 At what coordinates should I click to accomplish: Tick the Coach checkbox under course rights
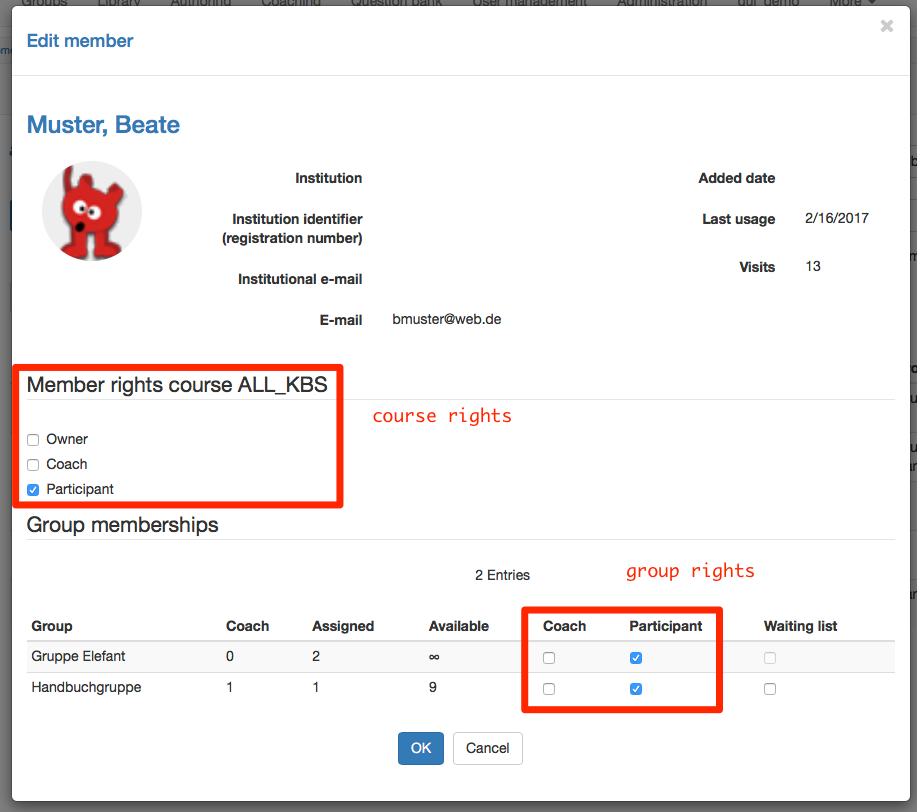coord(33,465)
